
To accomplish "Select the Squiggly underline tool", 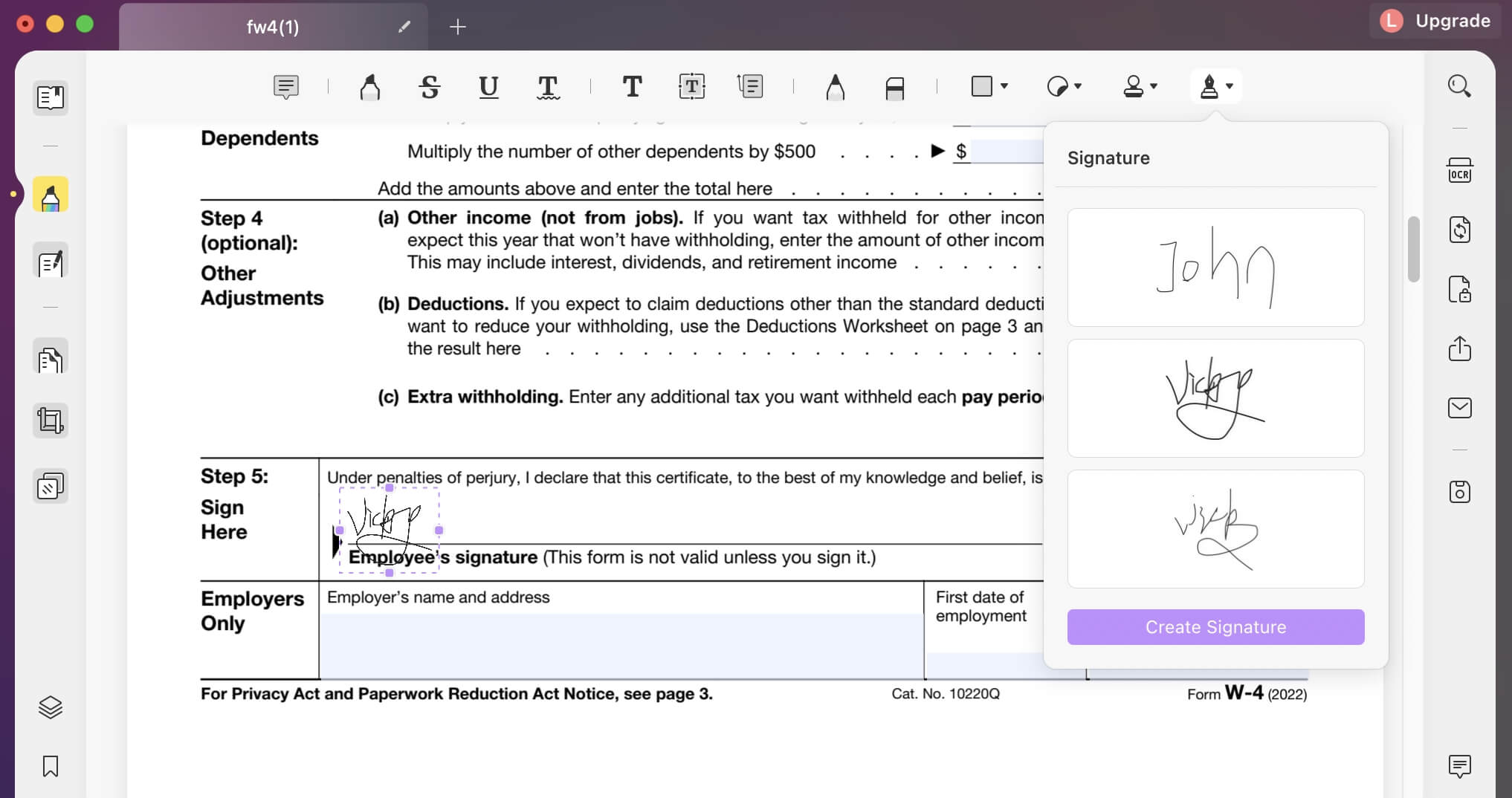I will click(x=547, y=87).
